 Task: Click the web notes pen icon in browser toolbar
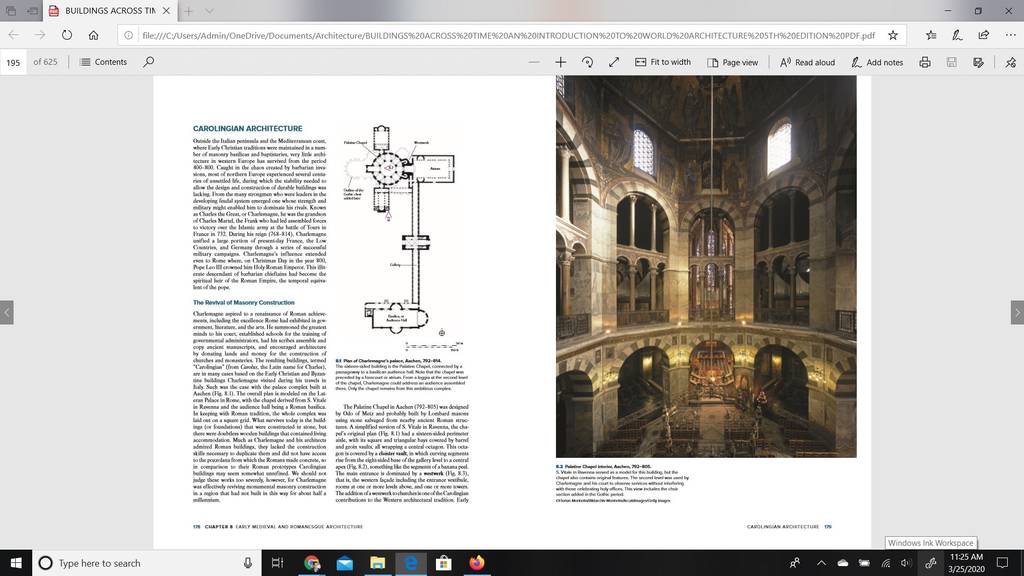click(957, 35)
